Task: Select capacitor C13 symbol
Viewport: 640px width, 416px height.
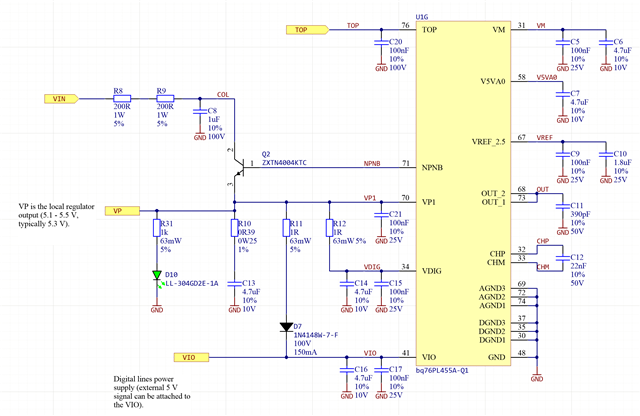Action: pyautogui.click(x=234, y=284)
